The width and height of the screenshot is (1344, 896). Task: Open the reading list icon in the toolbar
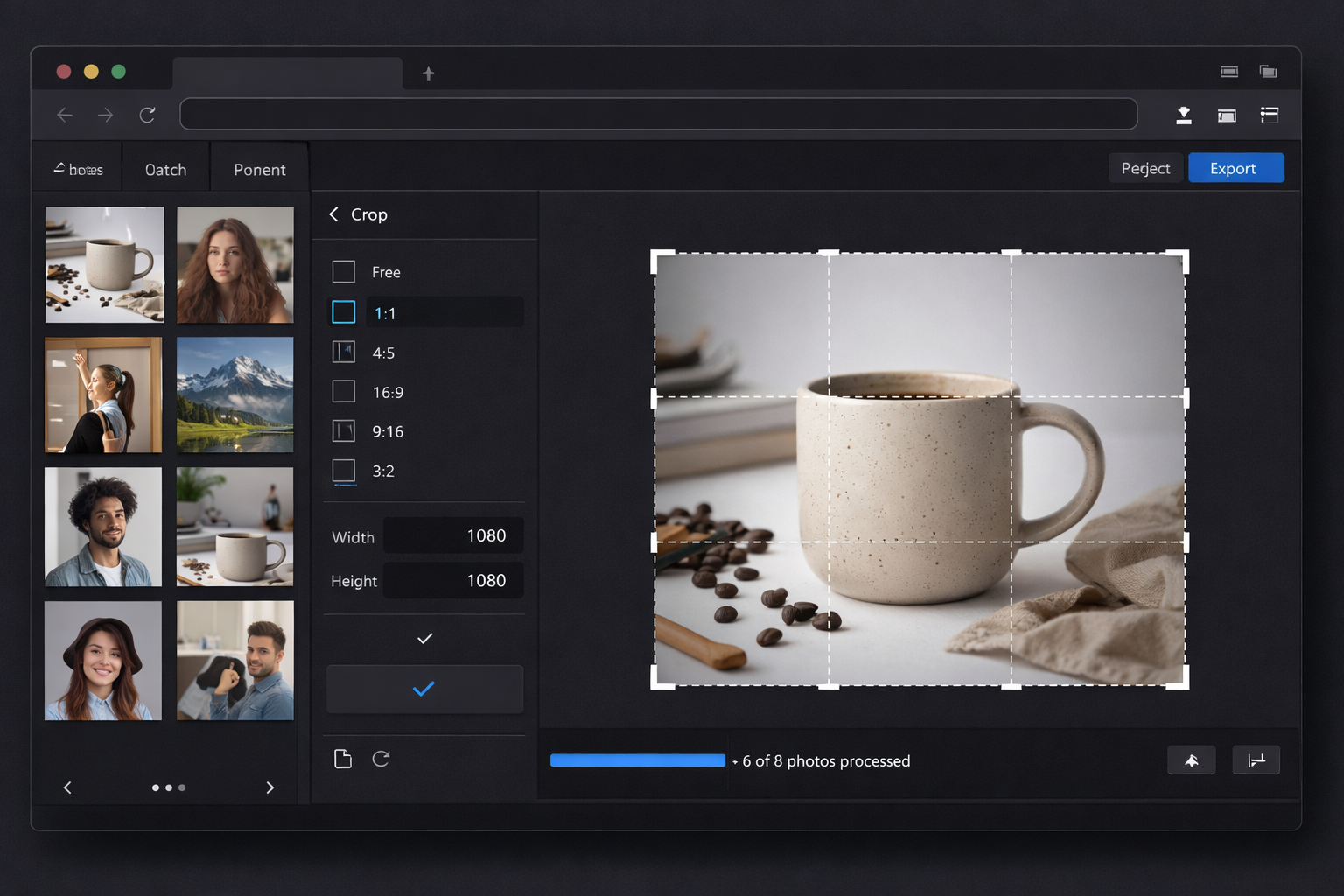point(1269,115)
